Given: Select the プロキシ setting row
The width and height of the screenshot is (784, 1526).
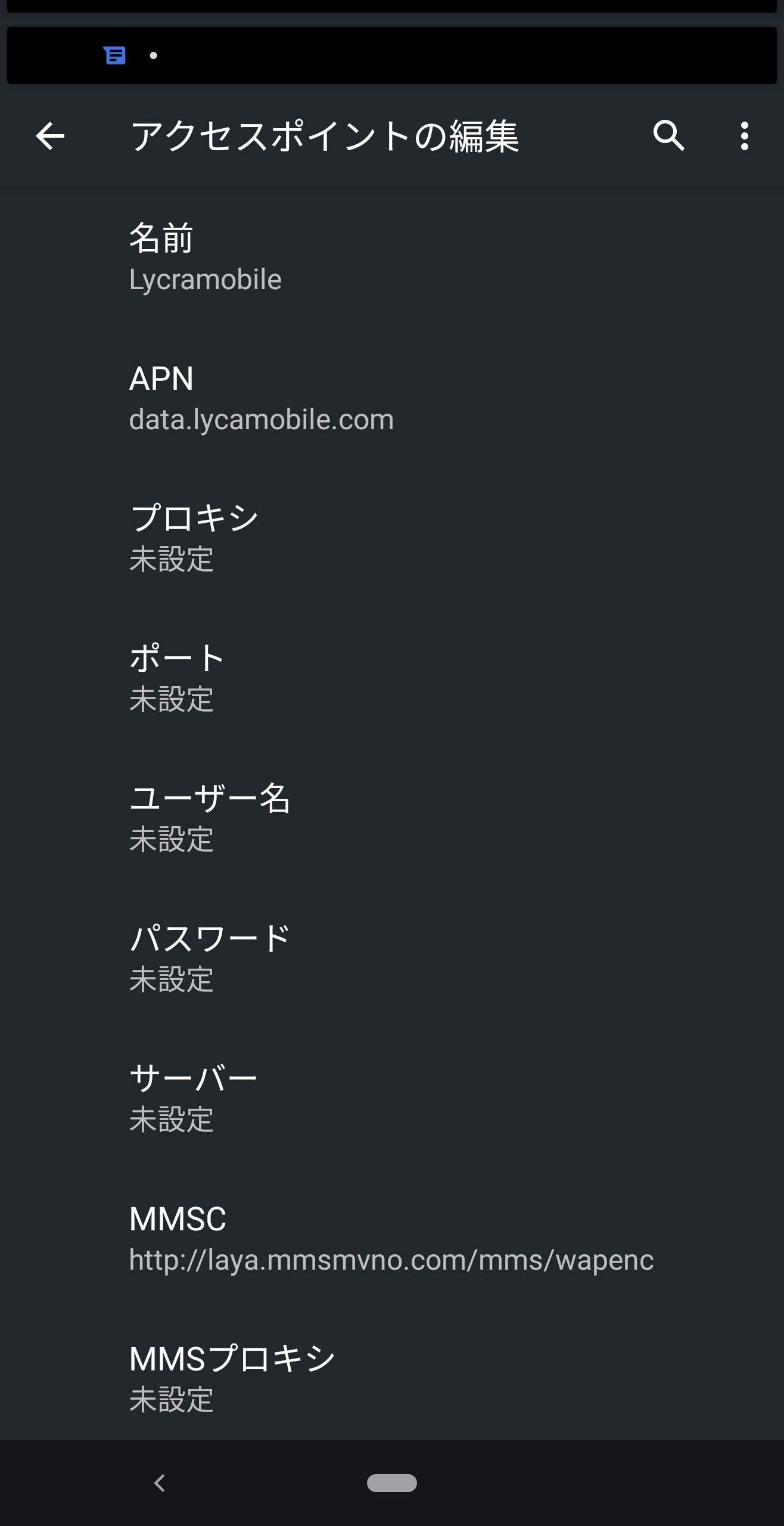Looking at the screenshot, I should click(392, 538).
